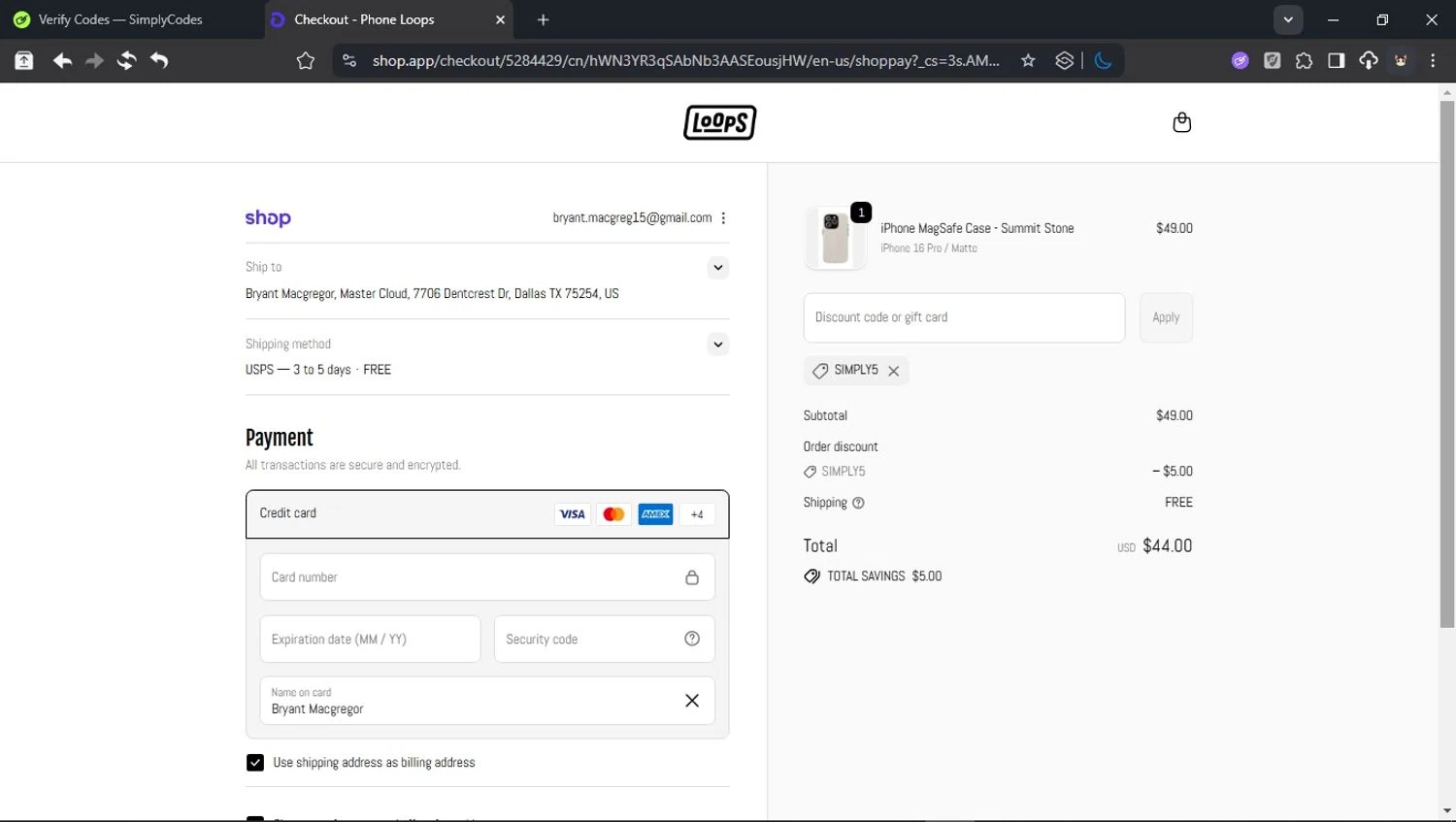Viewport: 1456px width, 822px height.
Task: Close the Checkout - Phone Loops tab
Action: (x=500, y=19)
